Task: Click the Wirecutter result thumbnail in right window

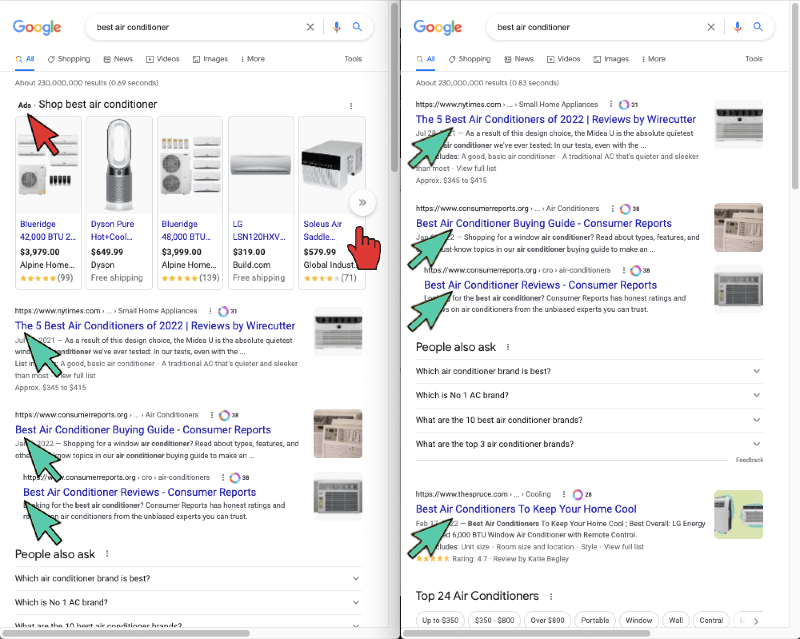Action: [x=738, y=125]
